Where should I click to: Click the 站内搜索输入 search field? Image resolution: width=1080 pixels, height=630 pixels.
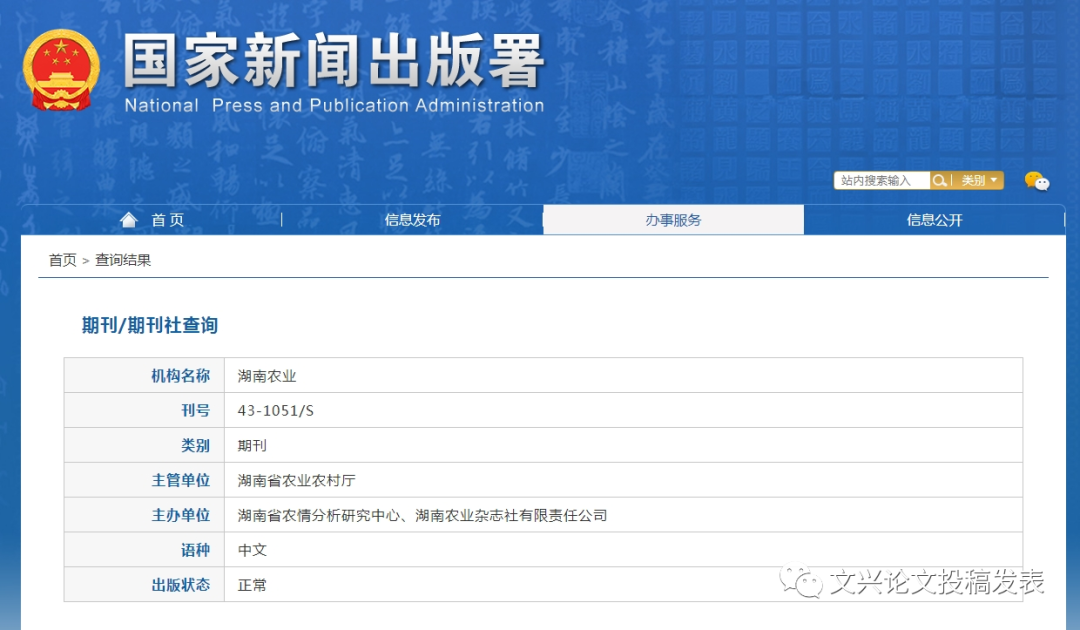[x=882, y=180]
